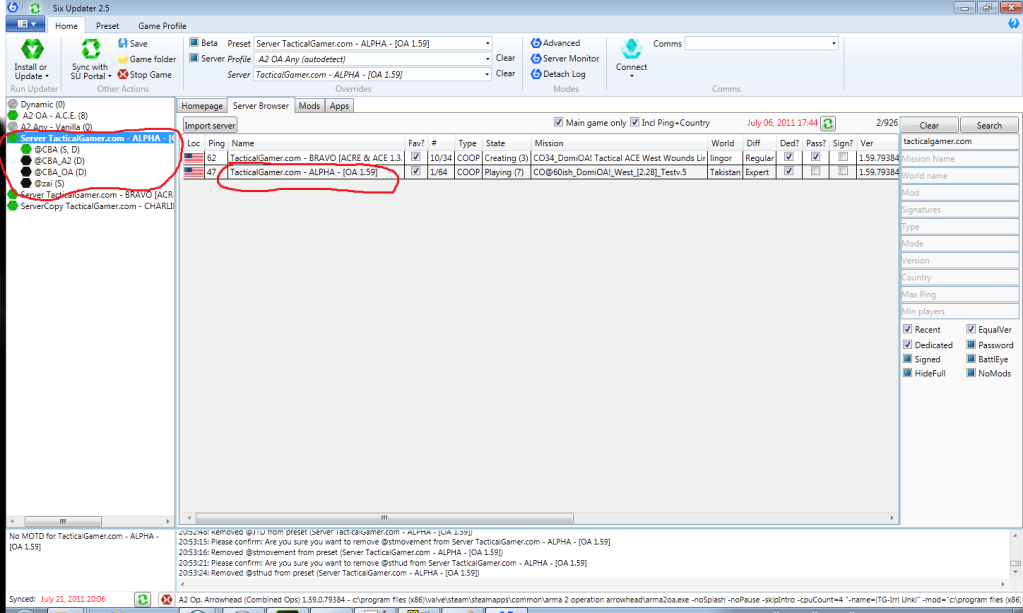Open the Server Monitor
The width and height of the screenshot is (1023, 613).
pos(565,59)
